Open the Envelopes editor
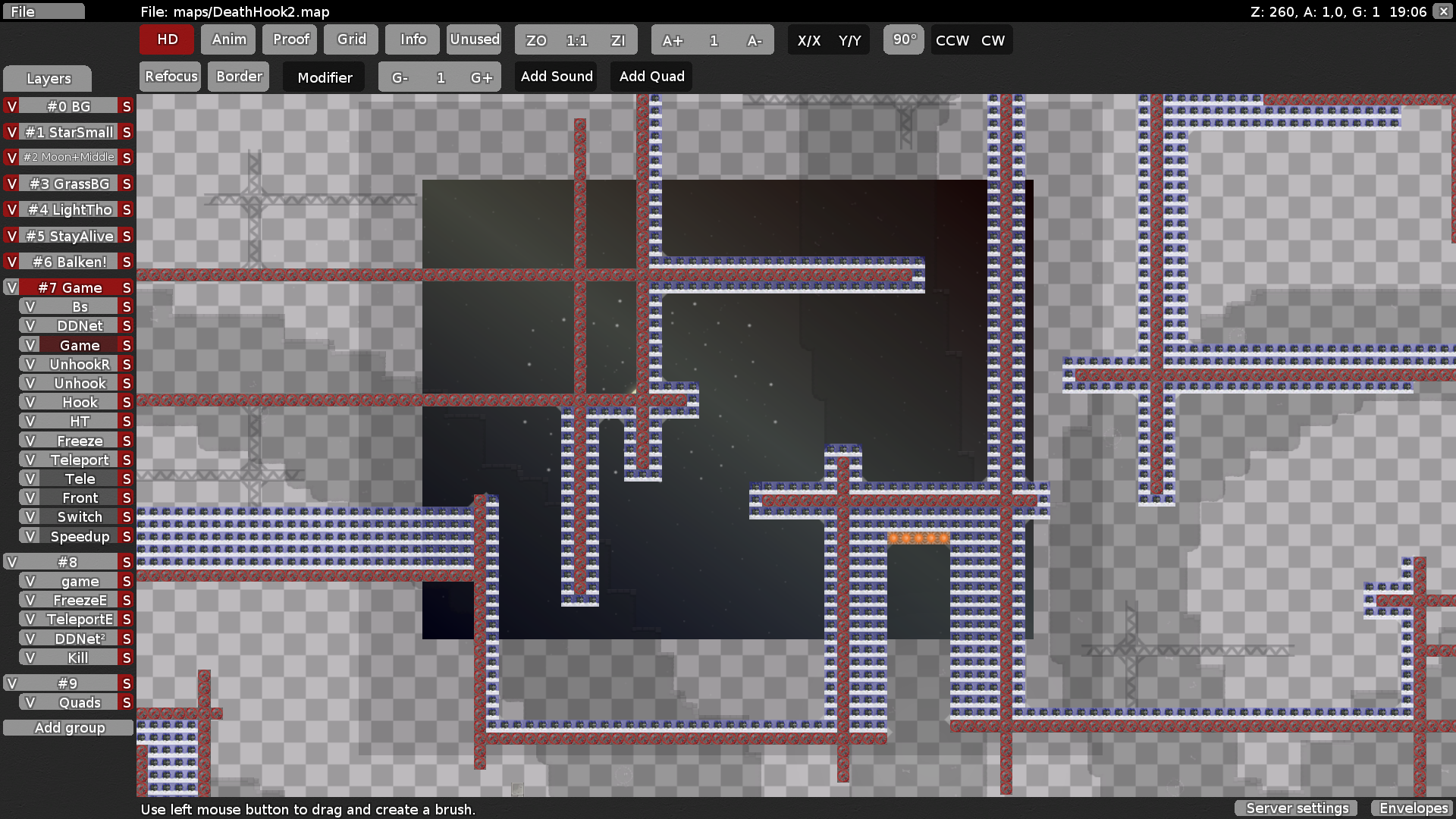Image resolution: width=1456 pixels, height=819 pixels. click(x=1412, y=808)
